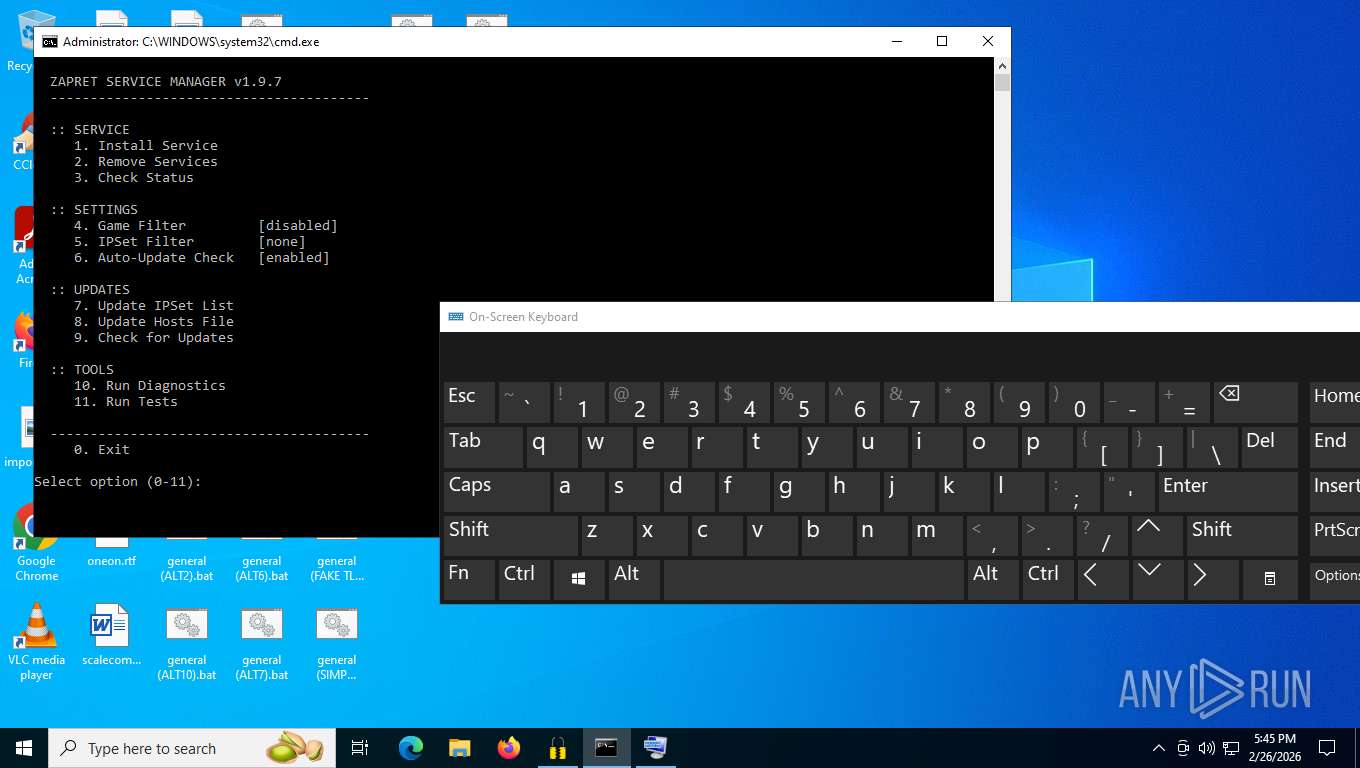Screen dimensions: 1360x768
Task: Toggle left Shift key on On-Screen Keyboard
Action: point(510,536)
